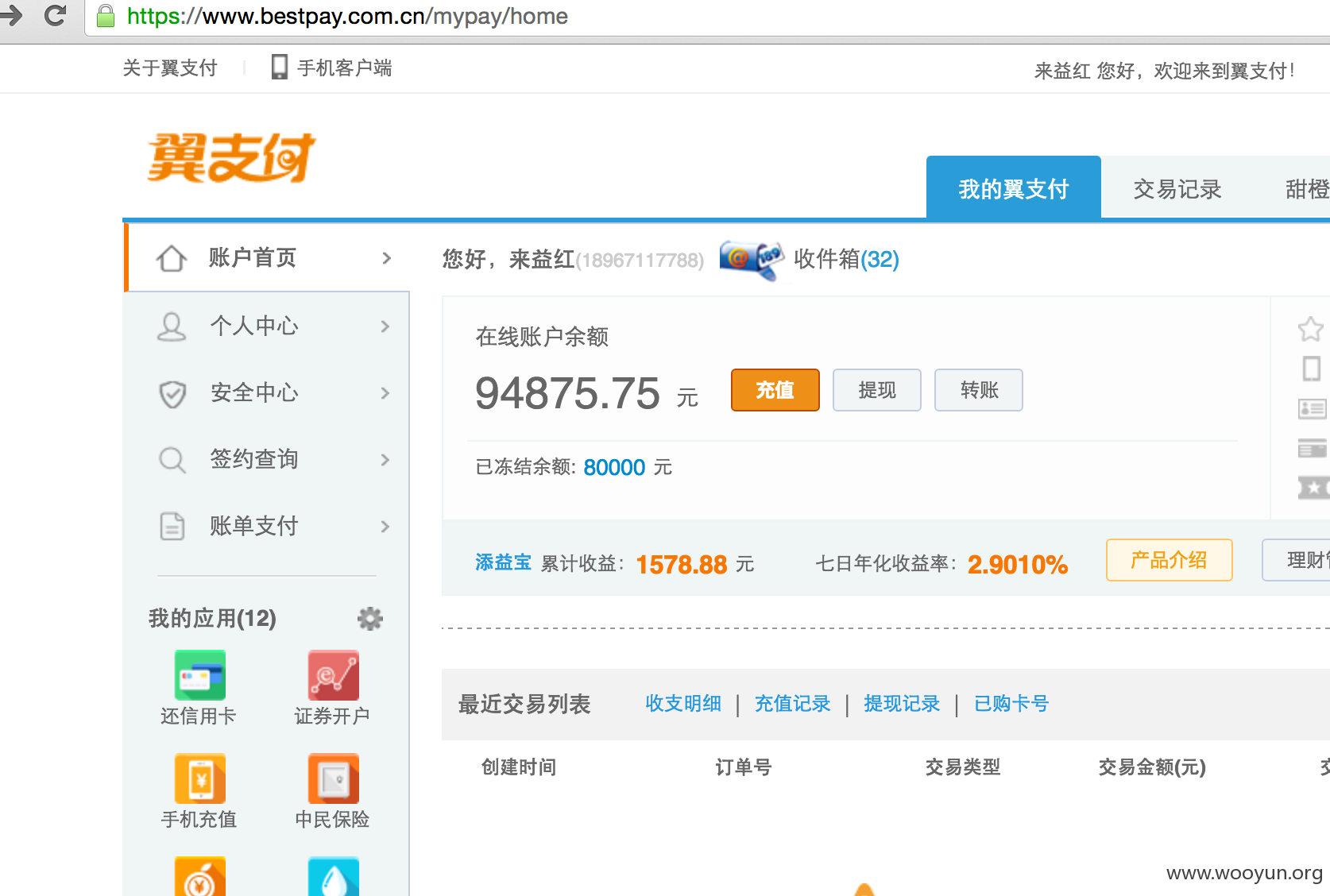Viewport: 1330px width, 896px height.
Task: Expand the 签约查询 chevron
Action: pyautogui.click(x=385, y=460)
